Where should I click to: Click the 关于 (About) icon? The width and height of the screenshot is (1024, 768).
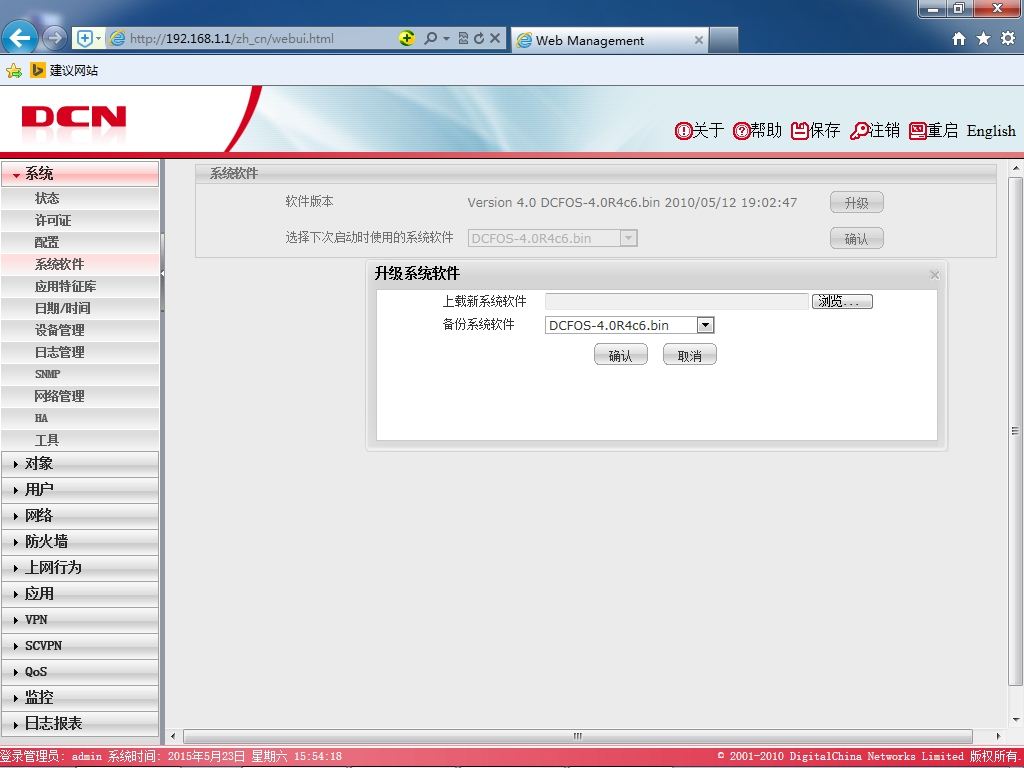[682, 131]
